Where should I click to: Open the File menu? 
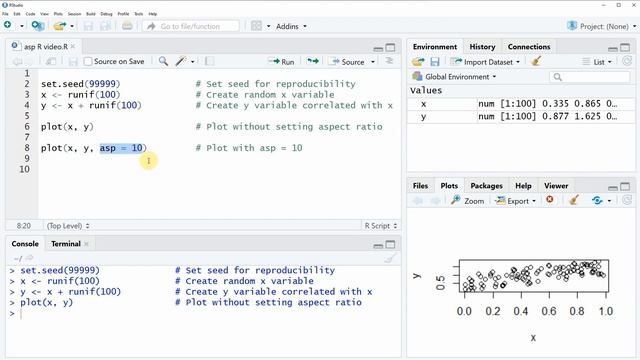click(5, 14)
